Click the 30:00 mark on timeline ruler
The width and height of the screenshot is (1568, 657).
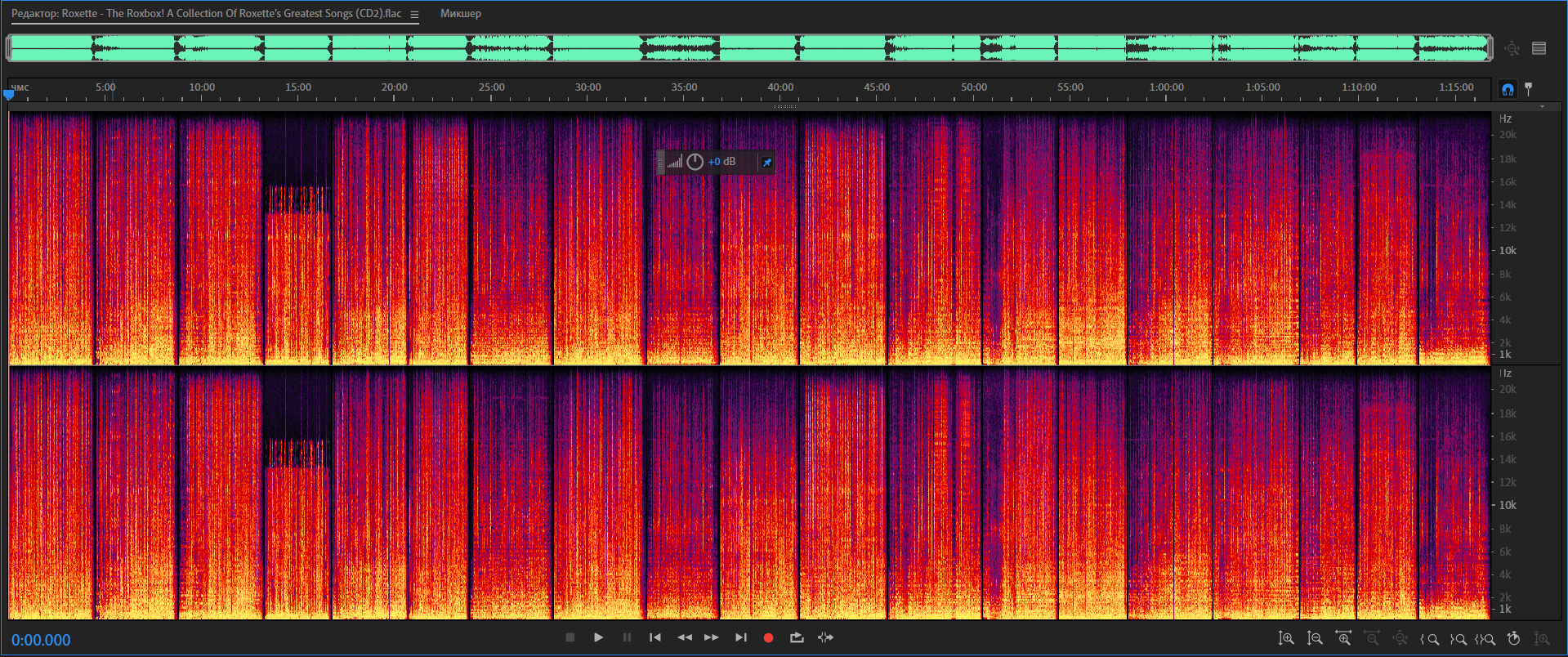point(587,87)
